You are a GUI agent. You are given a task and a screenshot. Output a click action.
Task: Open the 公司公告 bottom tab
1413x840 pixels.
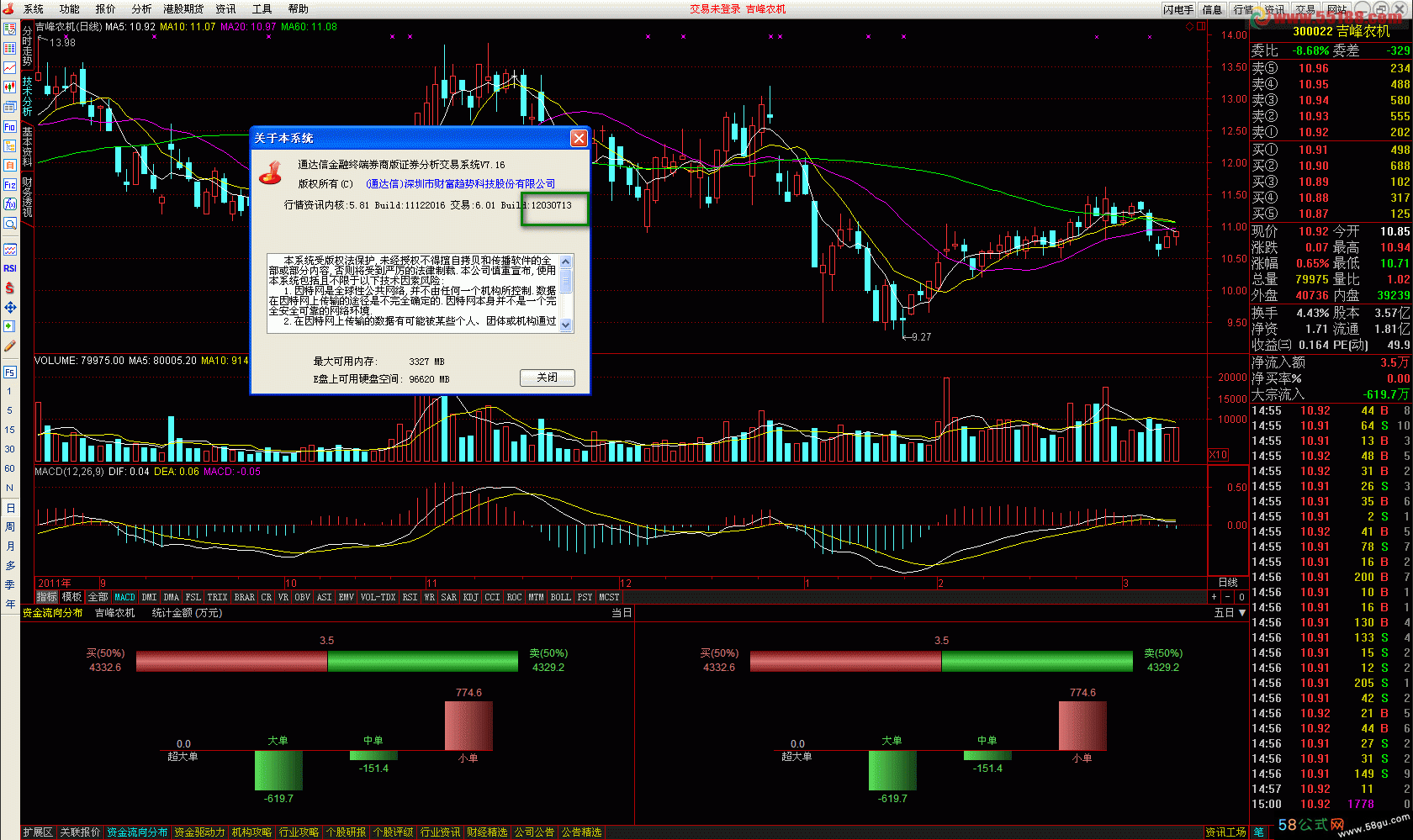(x=534, y=832)
